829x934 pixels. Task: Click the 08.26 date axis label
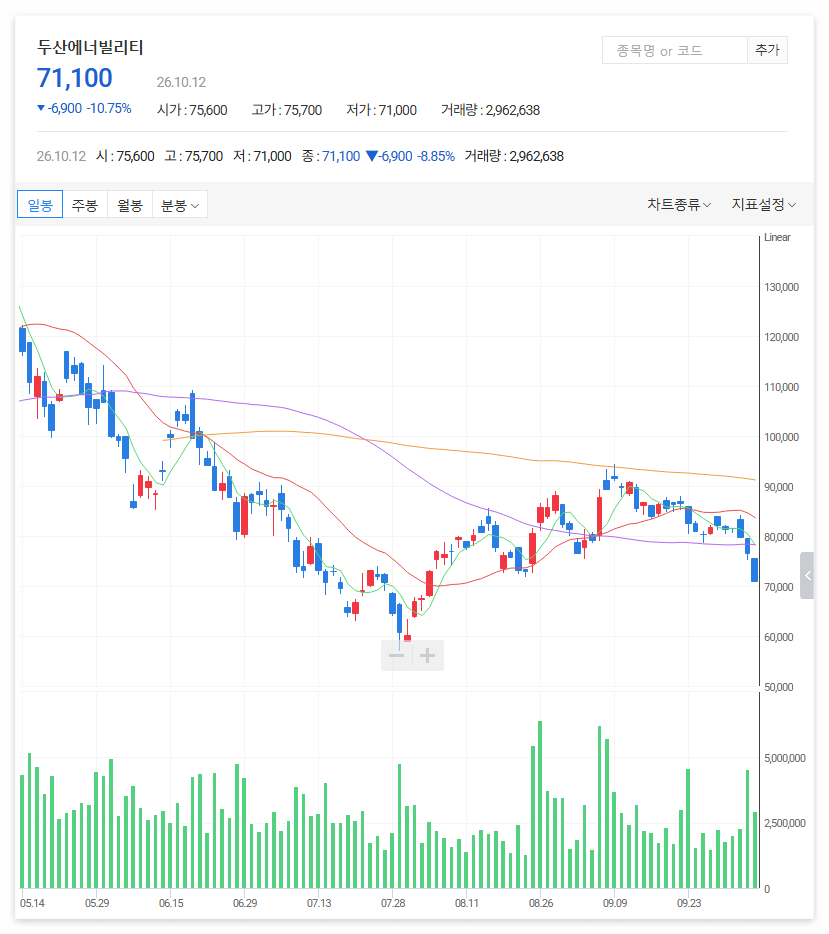[x=541, y=903]
